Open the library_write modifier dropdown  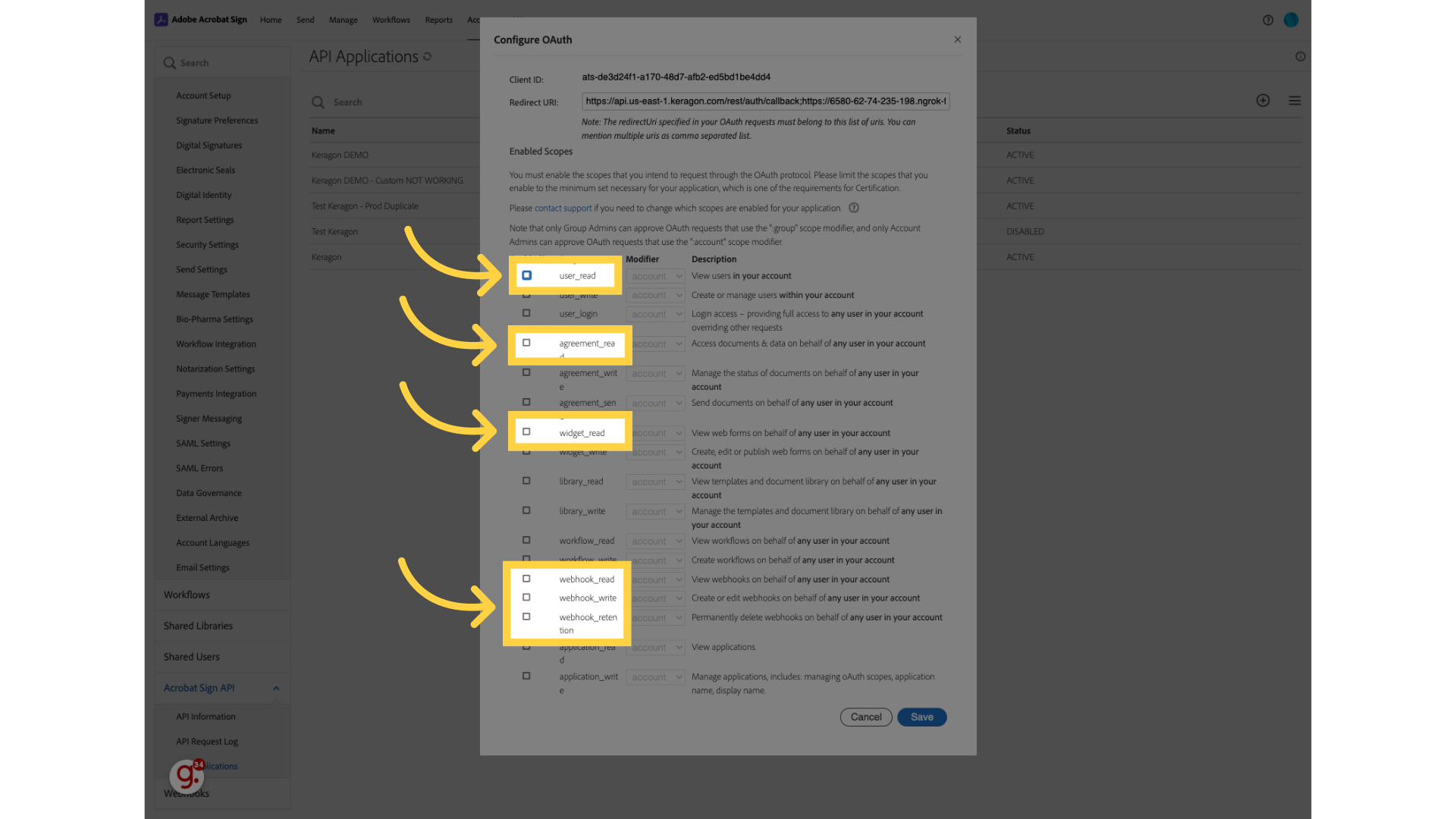656,511
